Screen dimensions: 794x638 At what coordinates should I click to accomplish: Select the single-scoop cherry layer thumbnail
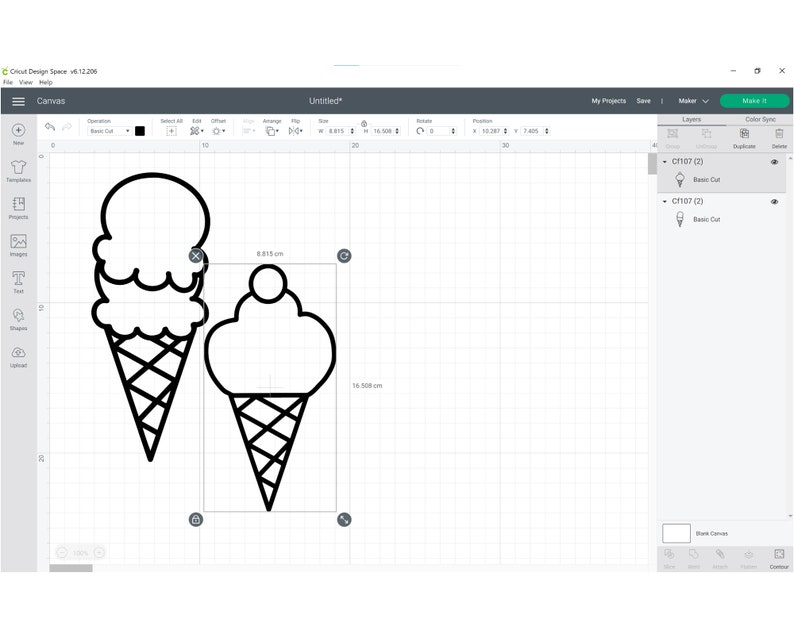(680, 180)
